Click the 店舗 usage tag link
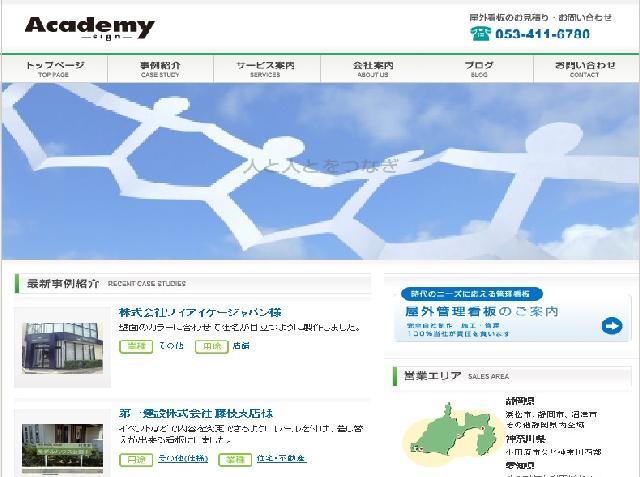Image resolution: width=640 pixels, height=477 pixels. coord(241,346)
